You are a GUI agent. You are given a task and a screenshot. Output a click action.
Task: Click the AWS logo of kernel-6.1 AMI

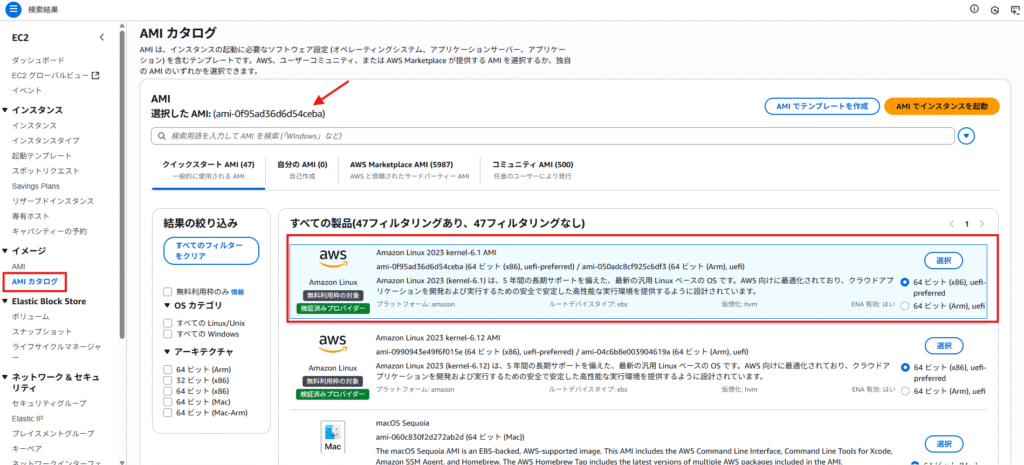tap(333, 258)
